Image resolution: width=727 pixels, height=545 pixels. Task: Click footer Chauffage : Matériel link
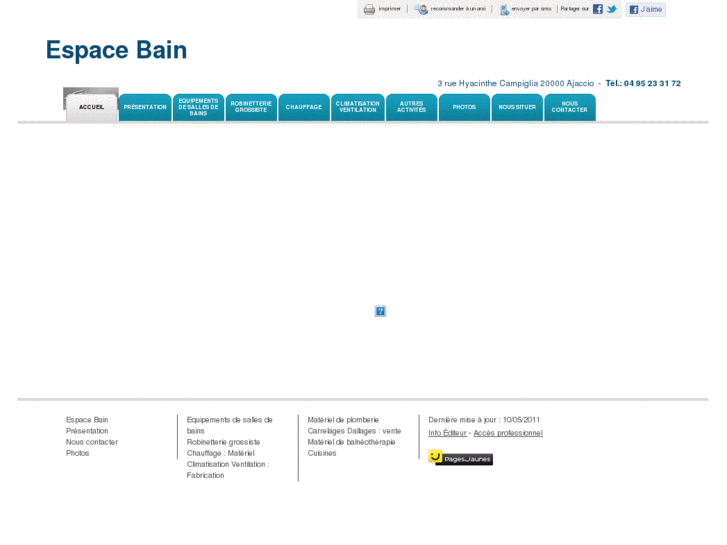click(x=221, y=453)
